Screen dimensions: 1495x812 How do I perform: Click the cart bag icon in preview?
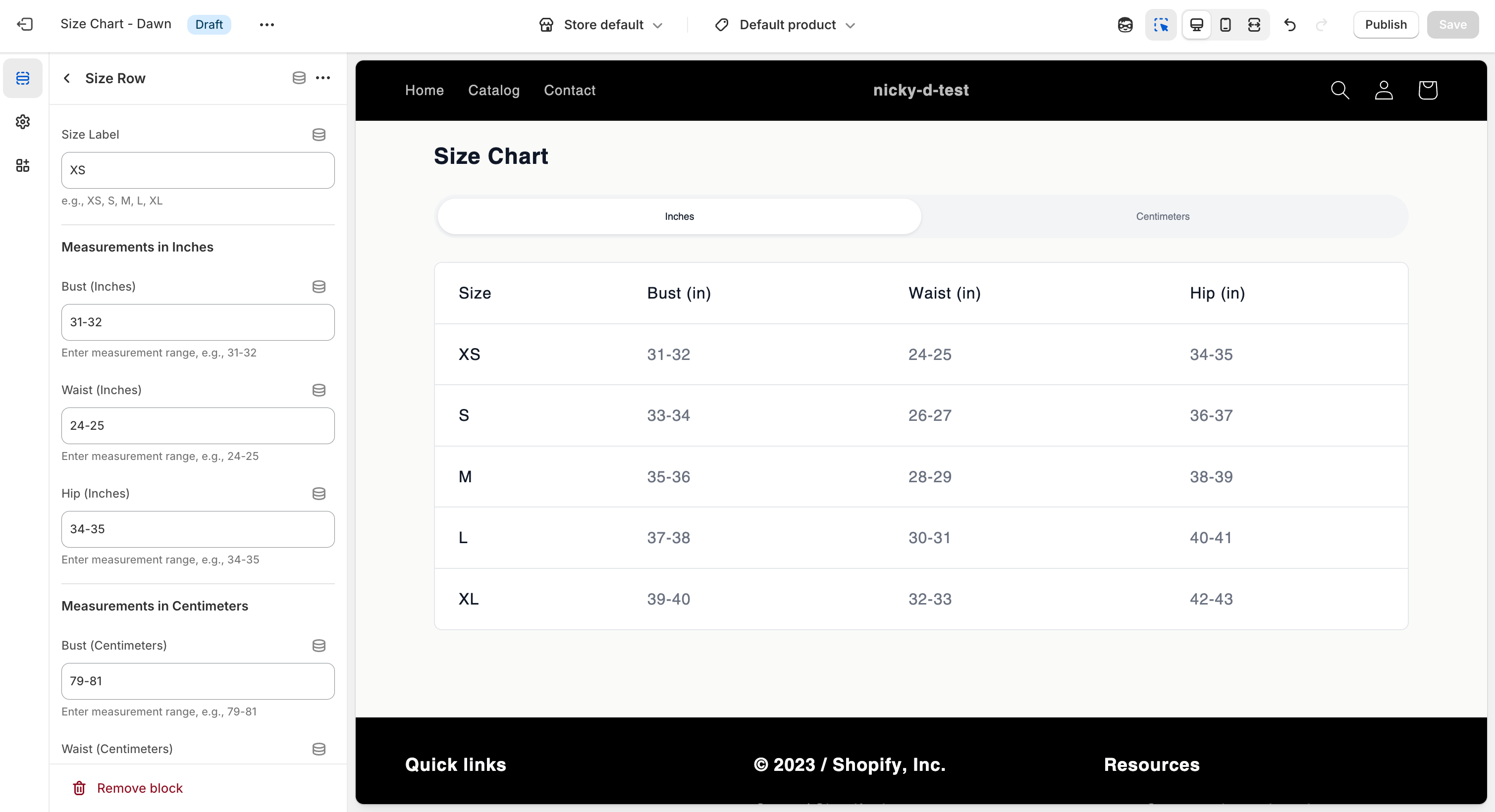(x=1427, y=91)
